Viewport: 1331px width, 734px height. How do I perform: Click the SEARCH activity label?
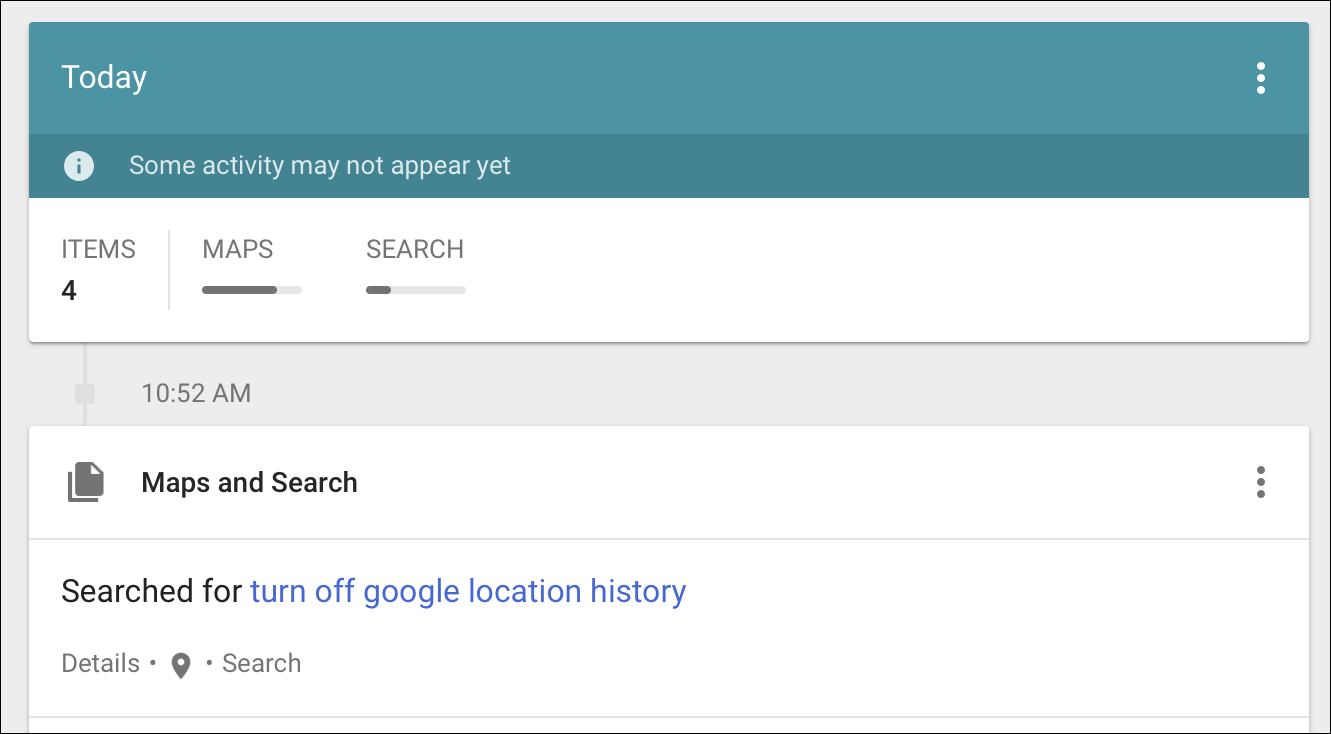point(415,249)
